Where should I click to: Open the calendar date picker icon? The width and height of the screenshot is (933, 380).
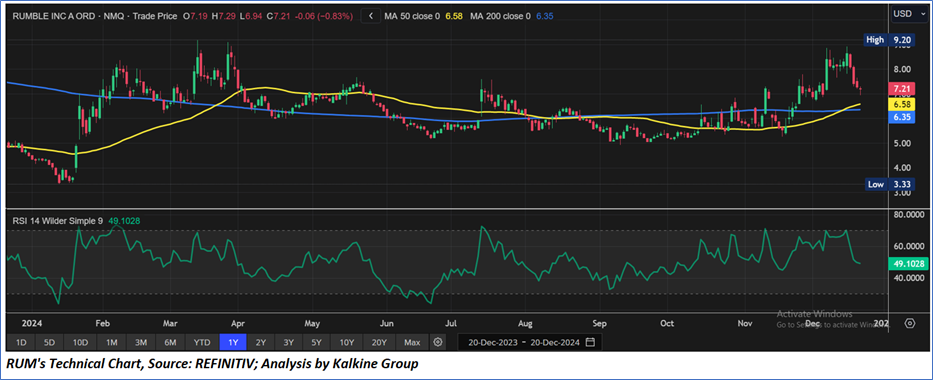click(x=590, y=343)
